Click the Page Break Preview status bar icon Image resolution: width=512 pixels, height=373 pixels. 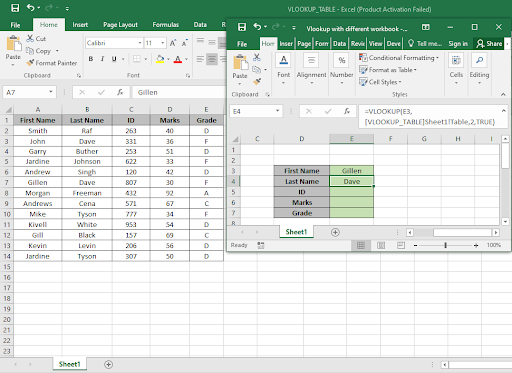coord(401,245)
